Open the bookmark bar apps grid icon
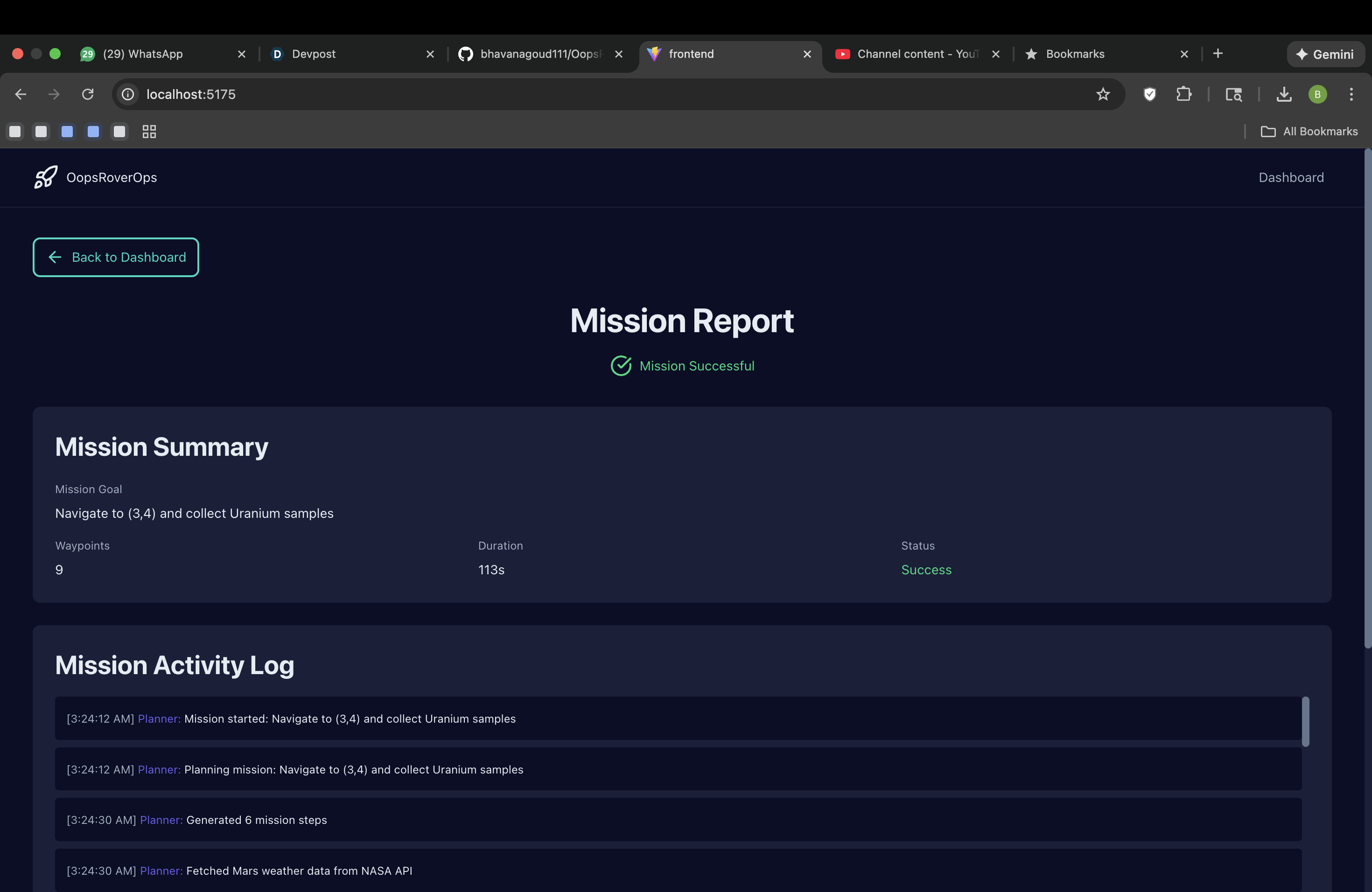Viewport: 1372px width, 892px height. pos(149,132)
